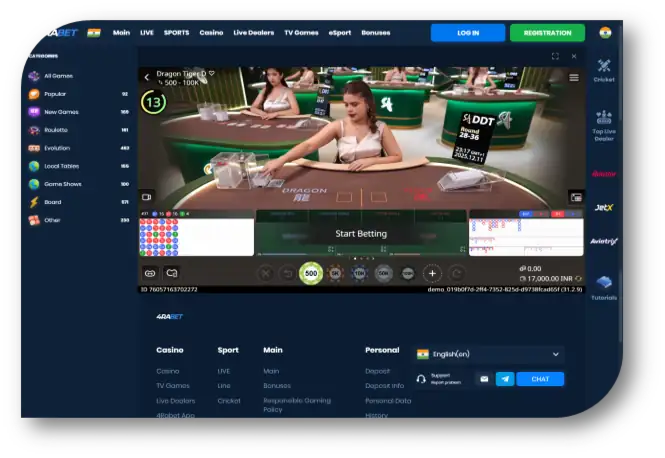Click the email envelope support icon
The image size is (665, 458).
point(483,379)
